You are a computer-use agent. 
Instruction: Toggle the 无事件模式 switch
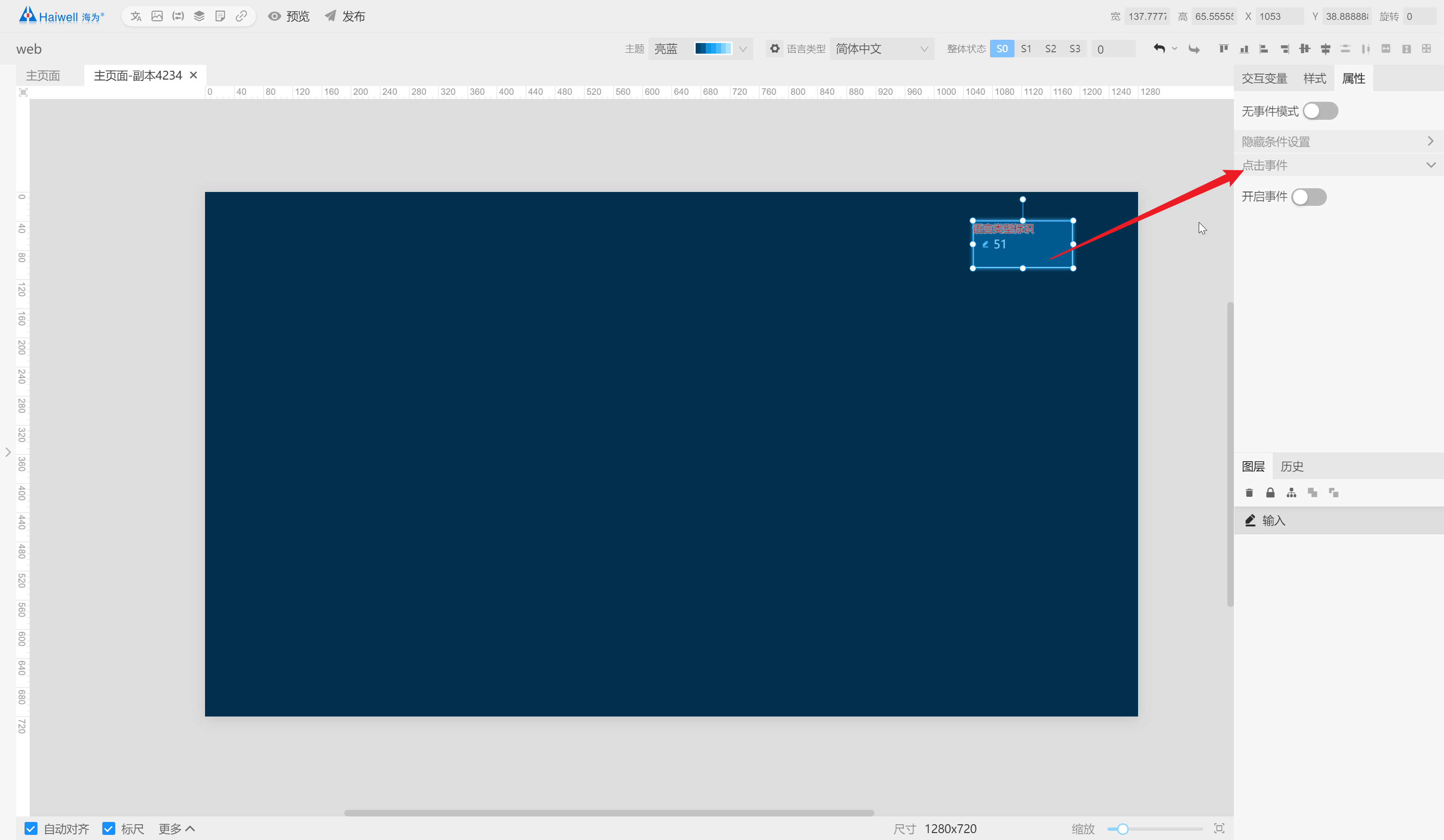click(1320, 111)
